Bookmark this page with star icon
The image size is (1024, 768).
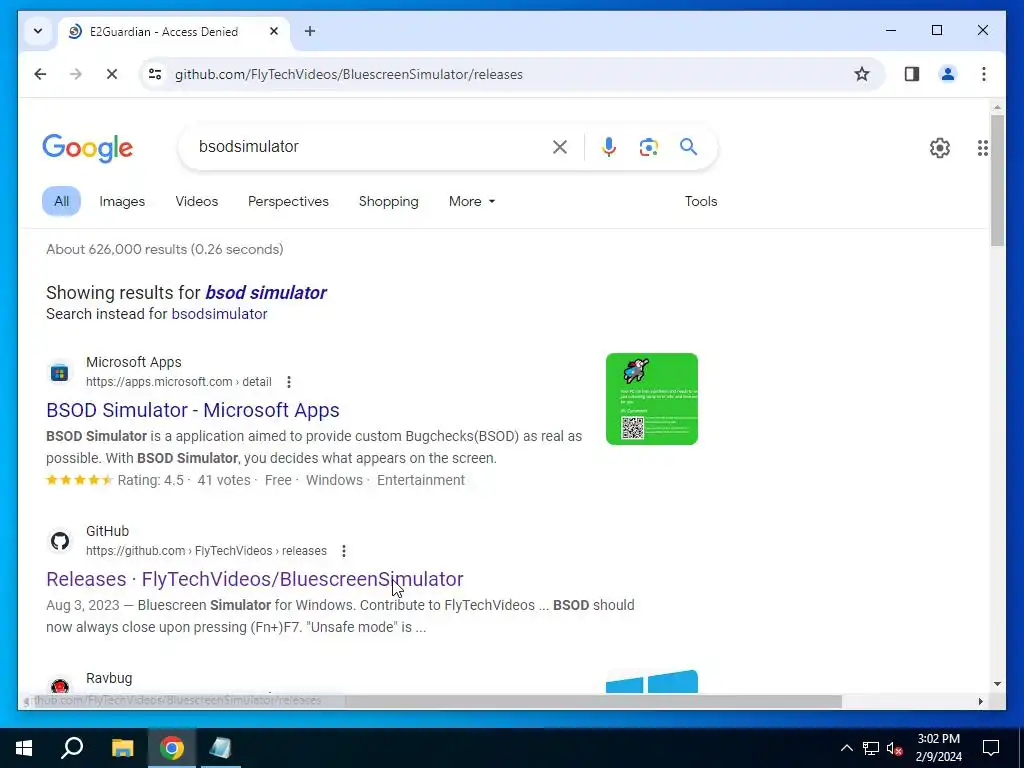click(x=861, y=74)
